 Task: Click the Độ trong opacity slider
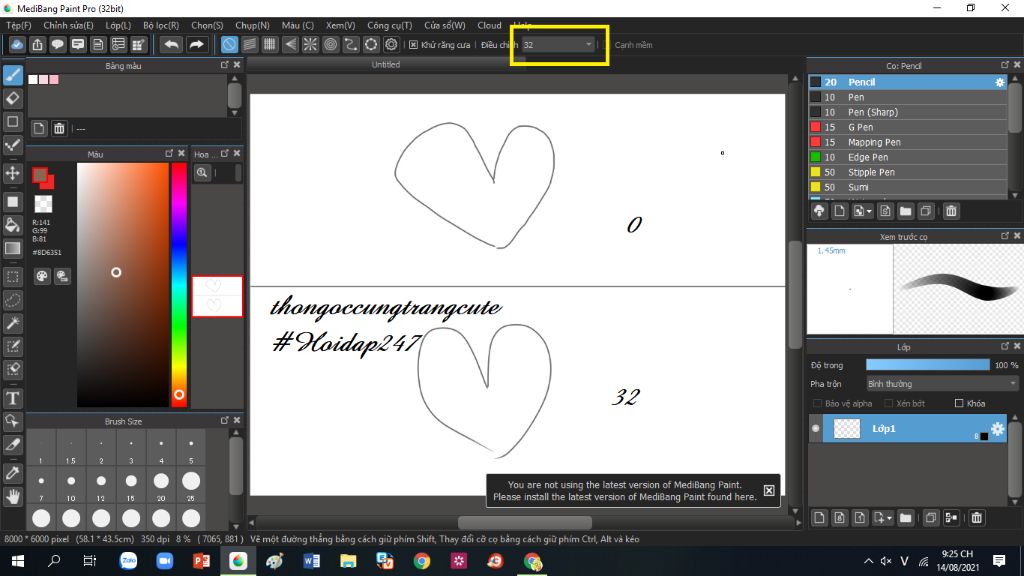point(927,365)
